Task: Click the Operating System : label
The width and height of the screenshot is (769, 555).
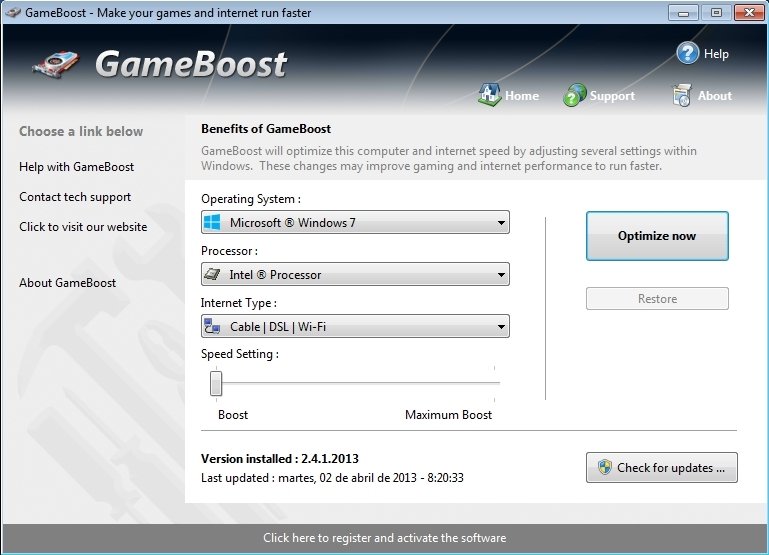Action: [251, 199]
